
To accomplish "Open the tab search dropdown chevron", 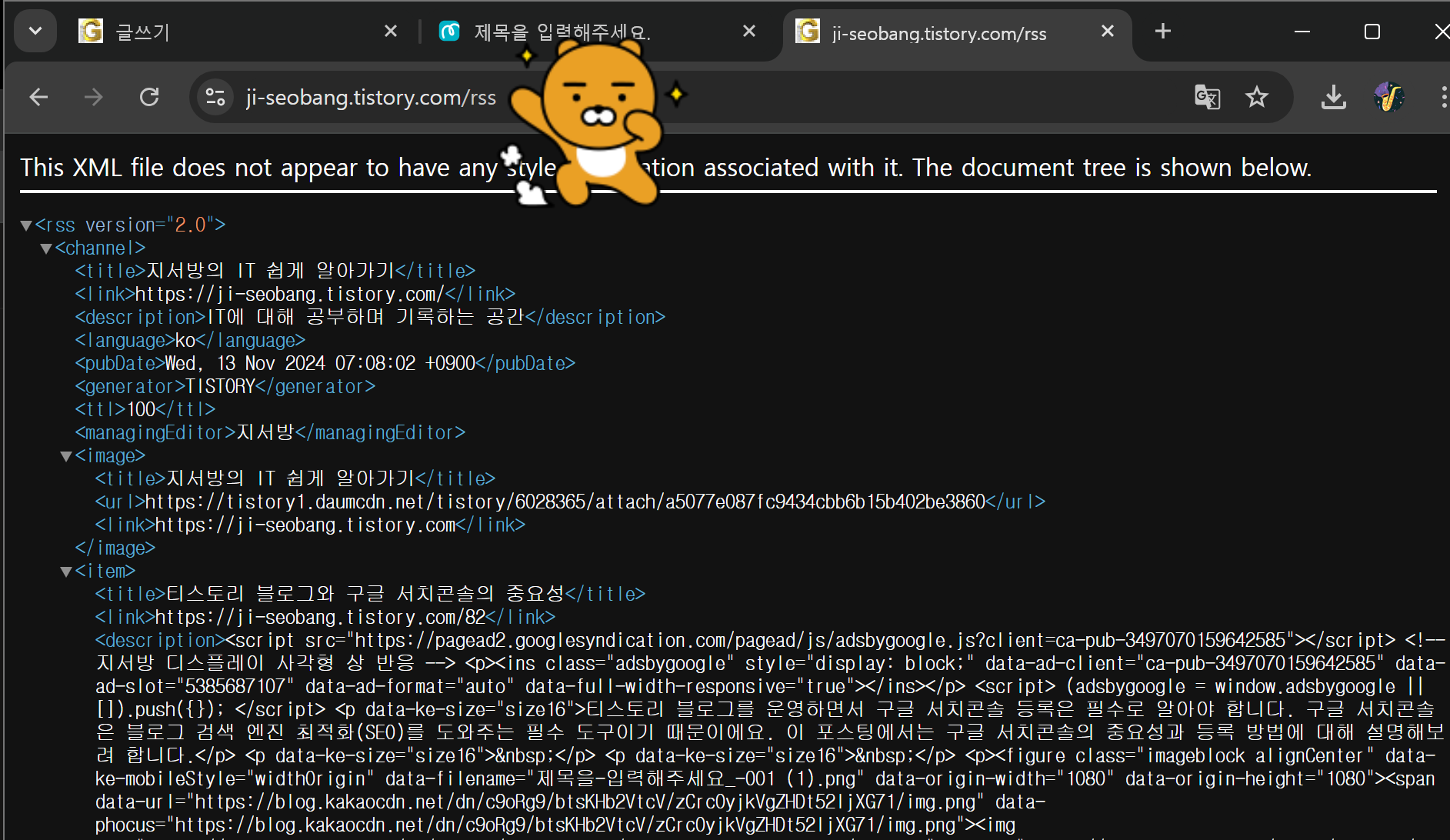I will 35,32.
